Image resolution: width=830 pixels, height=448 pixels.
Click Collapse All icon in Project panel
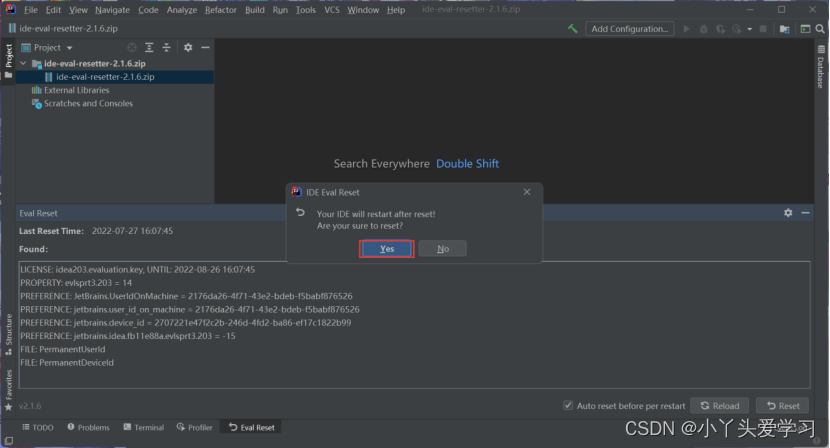pyautogui.click(x=166, y=48)
